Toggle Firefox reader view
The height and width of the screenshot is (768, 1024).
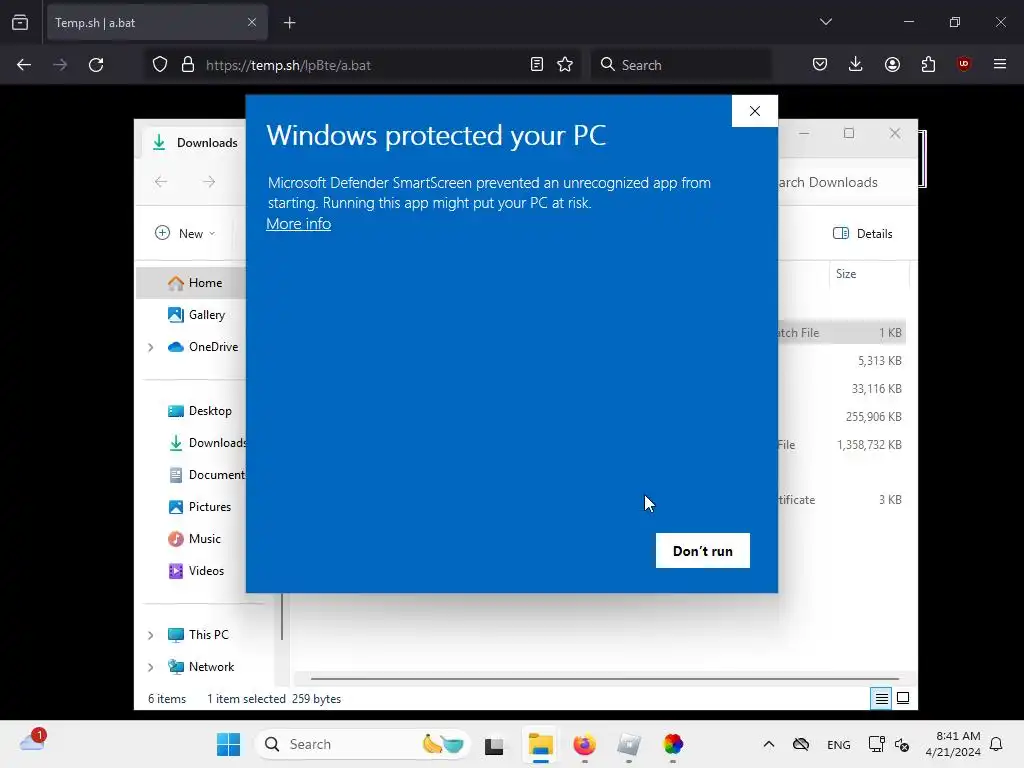pyautogui.click(x=537, y=65)
